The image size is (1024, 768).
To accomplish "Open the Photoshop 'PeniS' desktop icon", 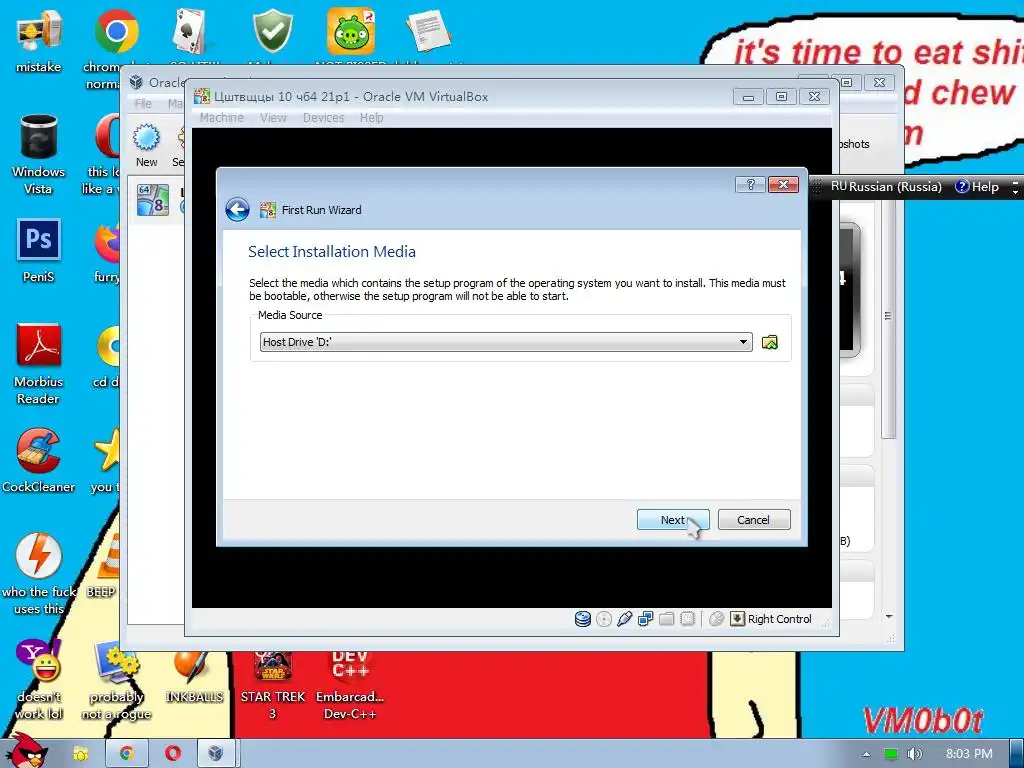I will coord(39,251).
